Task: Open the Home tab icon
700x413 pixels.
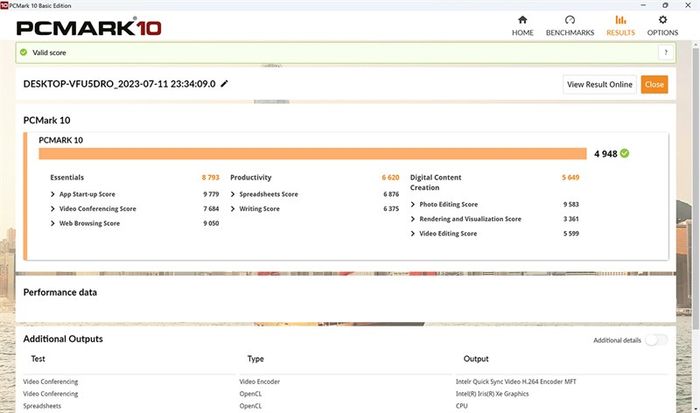Action: pyautogui.click(x=522, y=20)
